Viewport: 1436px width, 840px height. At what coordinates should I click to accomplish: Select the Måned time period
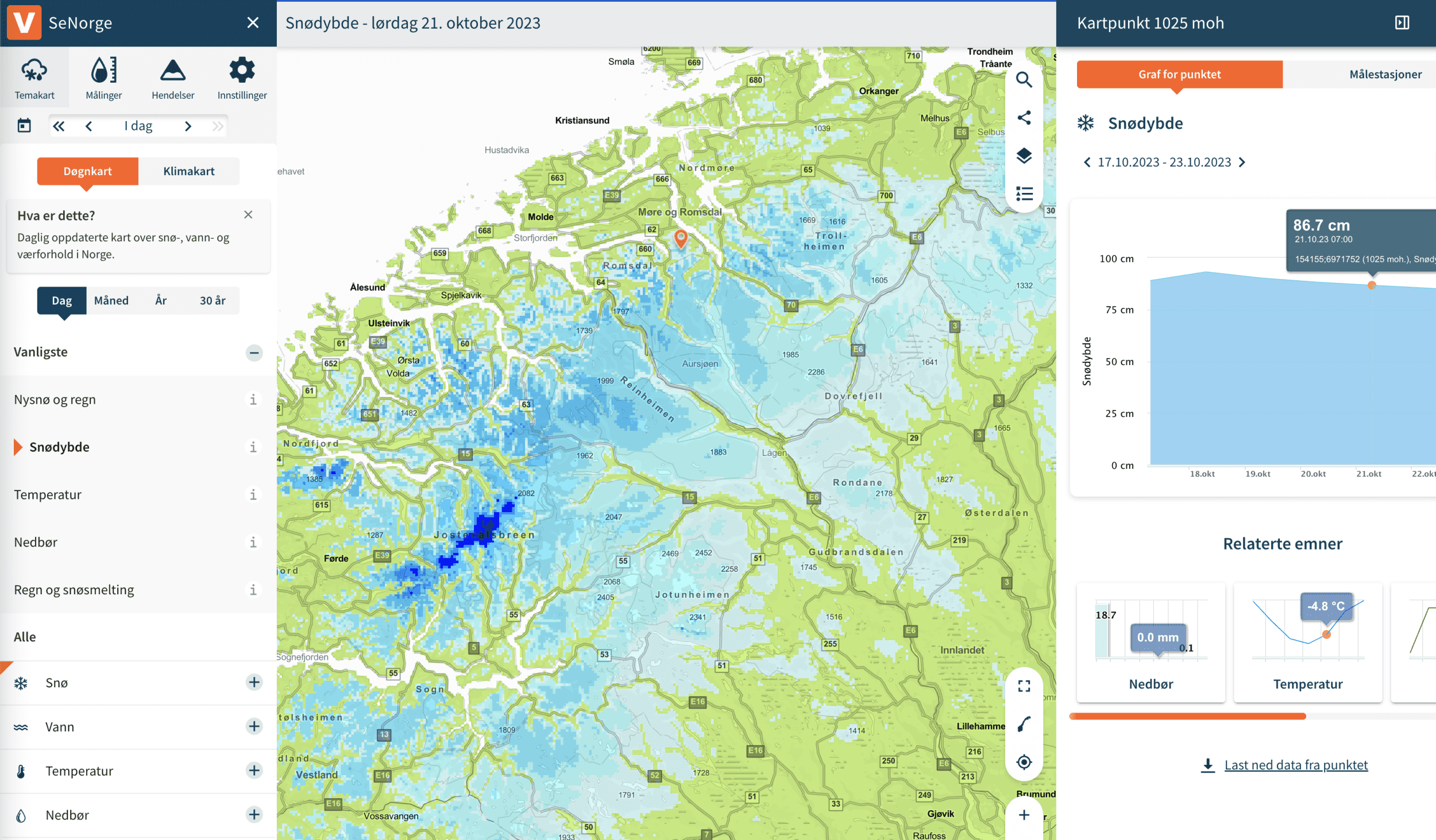[x=111, y=300]
